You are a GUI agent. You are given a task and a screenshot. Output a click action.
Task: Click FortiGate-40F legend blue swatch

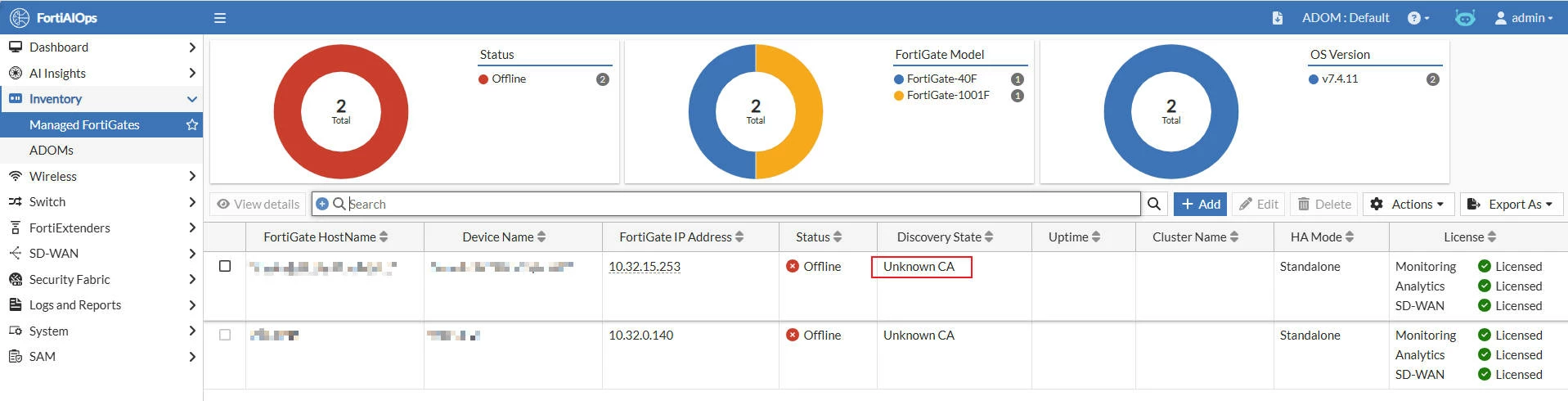click(899, 79)
